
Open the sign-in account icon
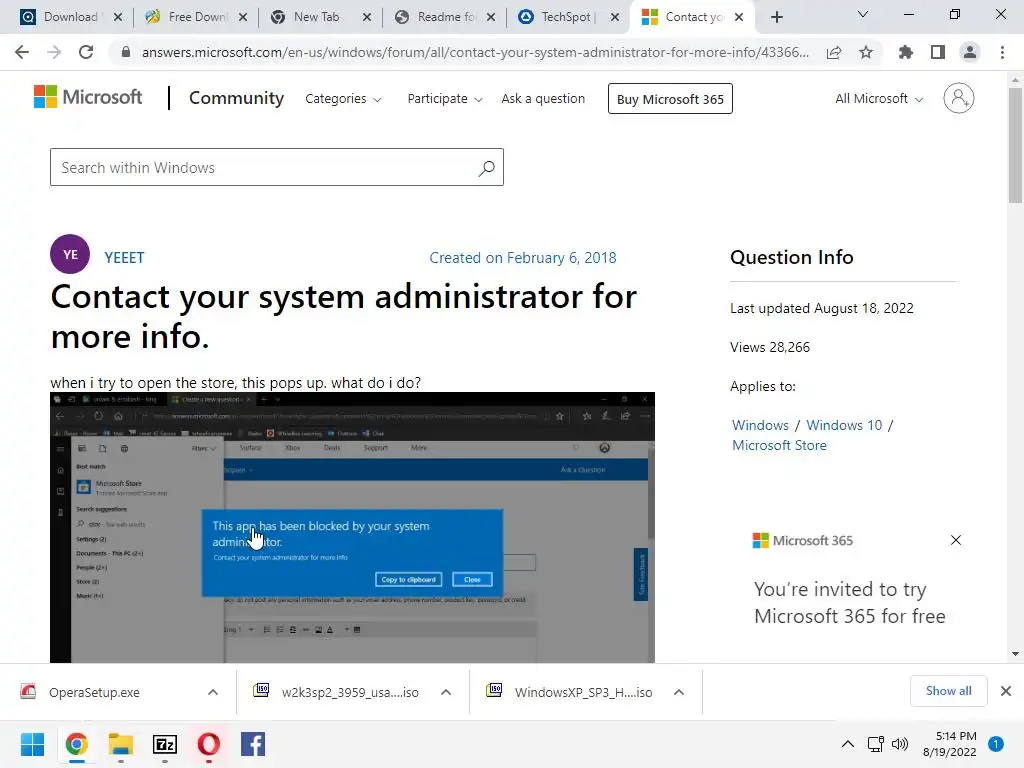coord(959,98)
